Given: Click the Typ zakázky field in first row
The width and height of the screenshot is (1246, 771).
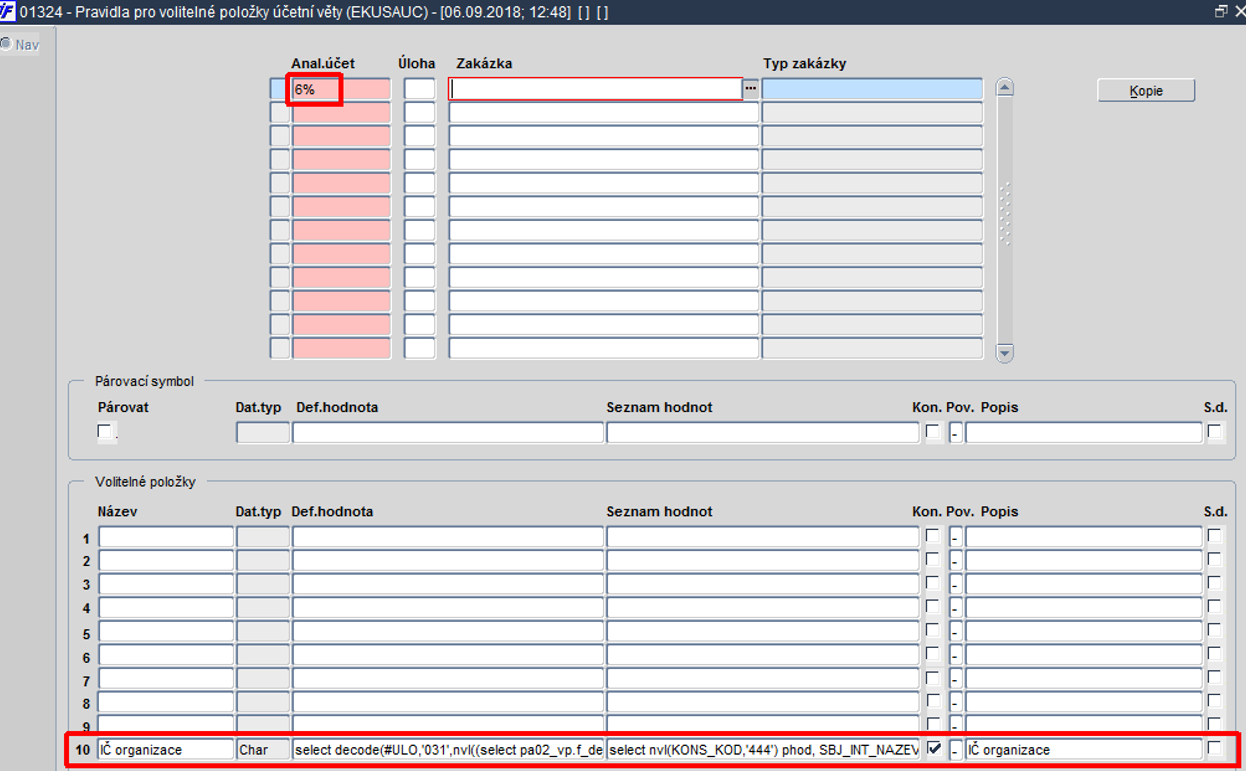Looking at the screenshot, I should 872,89.
